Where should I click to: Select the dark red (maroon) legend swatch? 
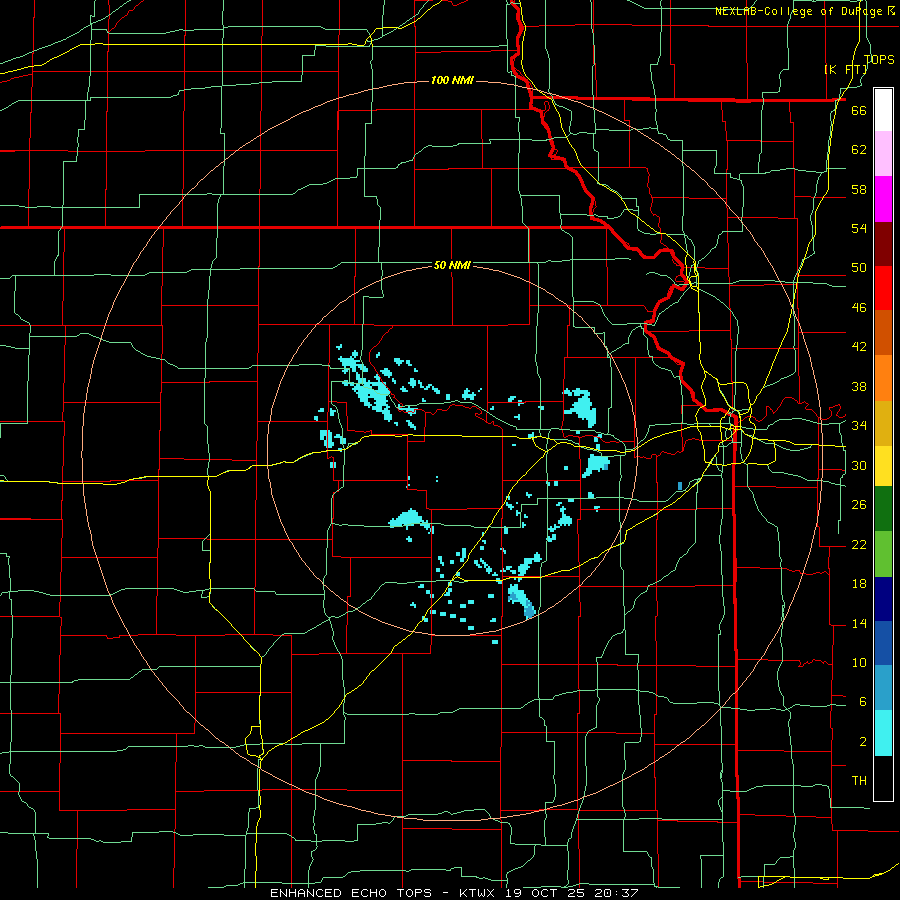coord(883,244)
